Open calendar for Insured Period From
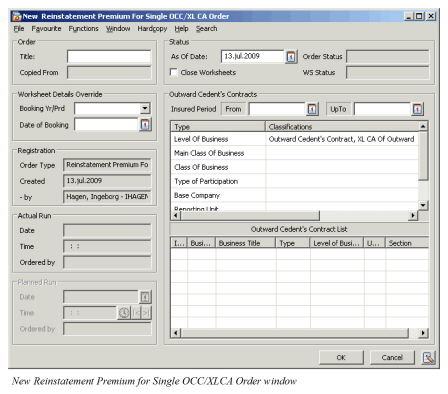Image resolution: width=448 pixels, height=394 pixels. tap(312, 109)
